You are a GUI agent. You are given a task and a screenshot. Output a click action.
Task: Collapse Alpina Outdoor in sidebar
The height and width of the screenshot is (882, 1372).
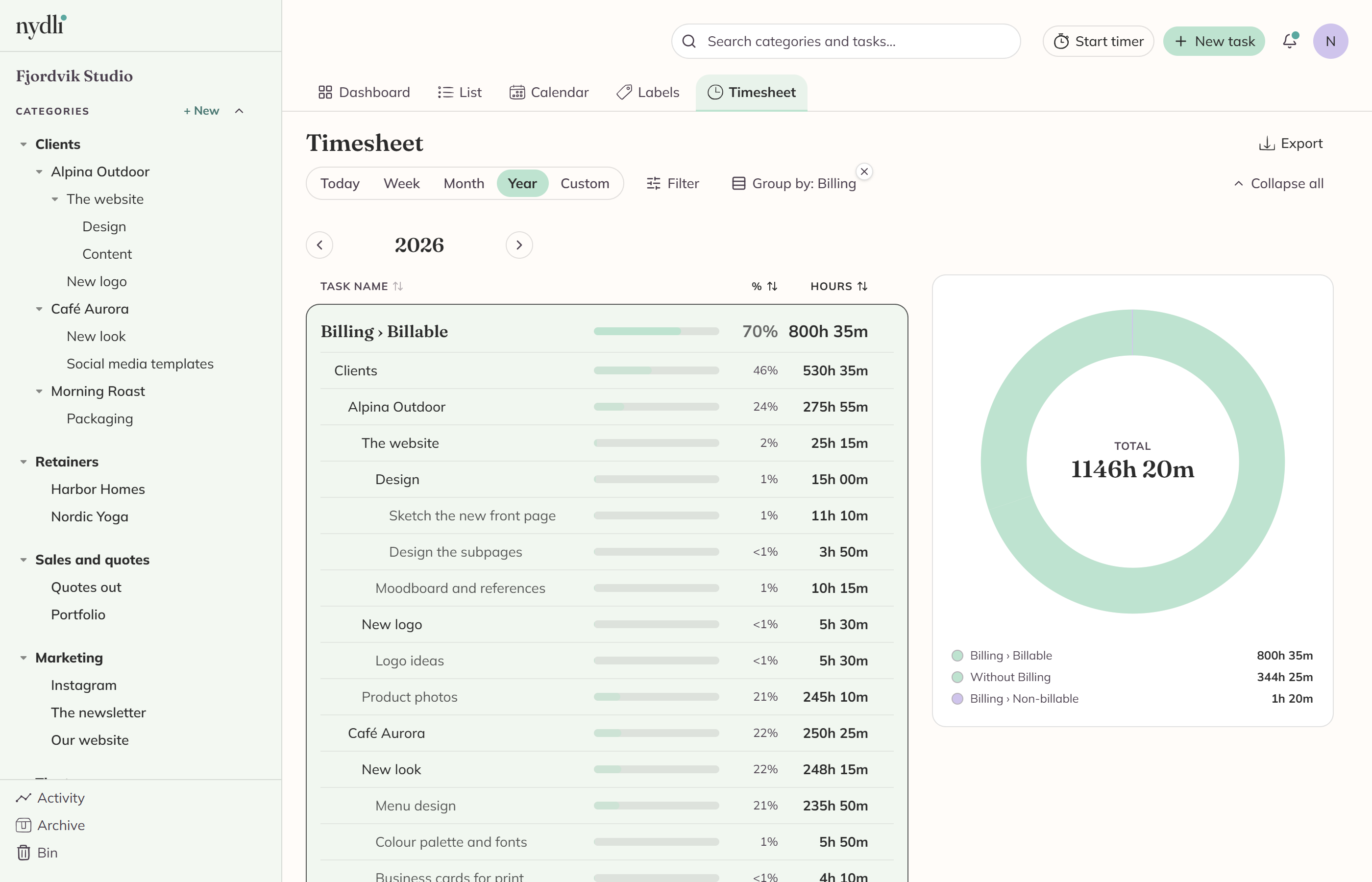(39, 172)
